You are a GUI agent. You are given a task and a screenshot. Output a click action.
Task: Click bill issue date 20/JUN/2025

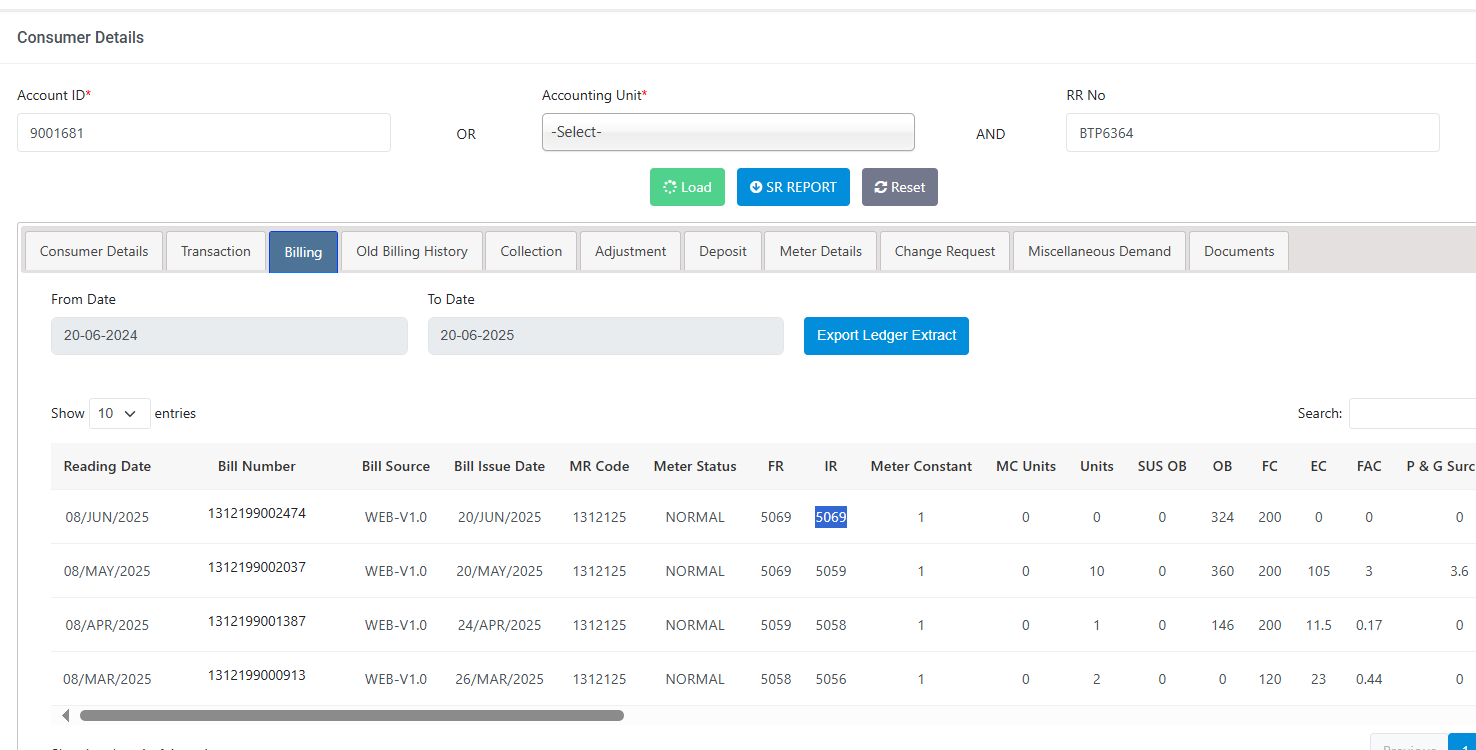(500, 517)
